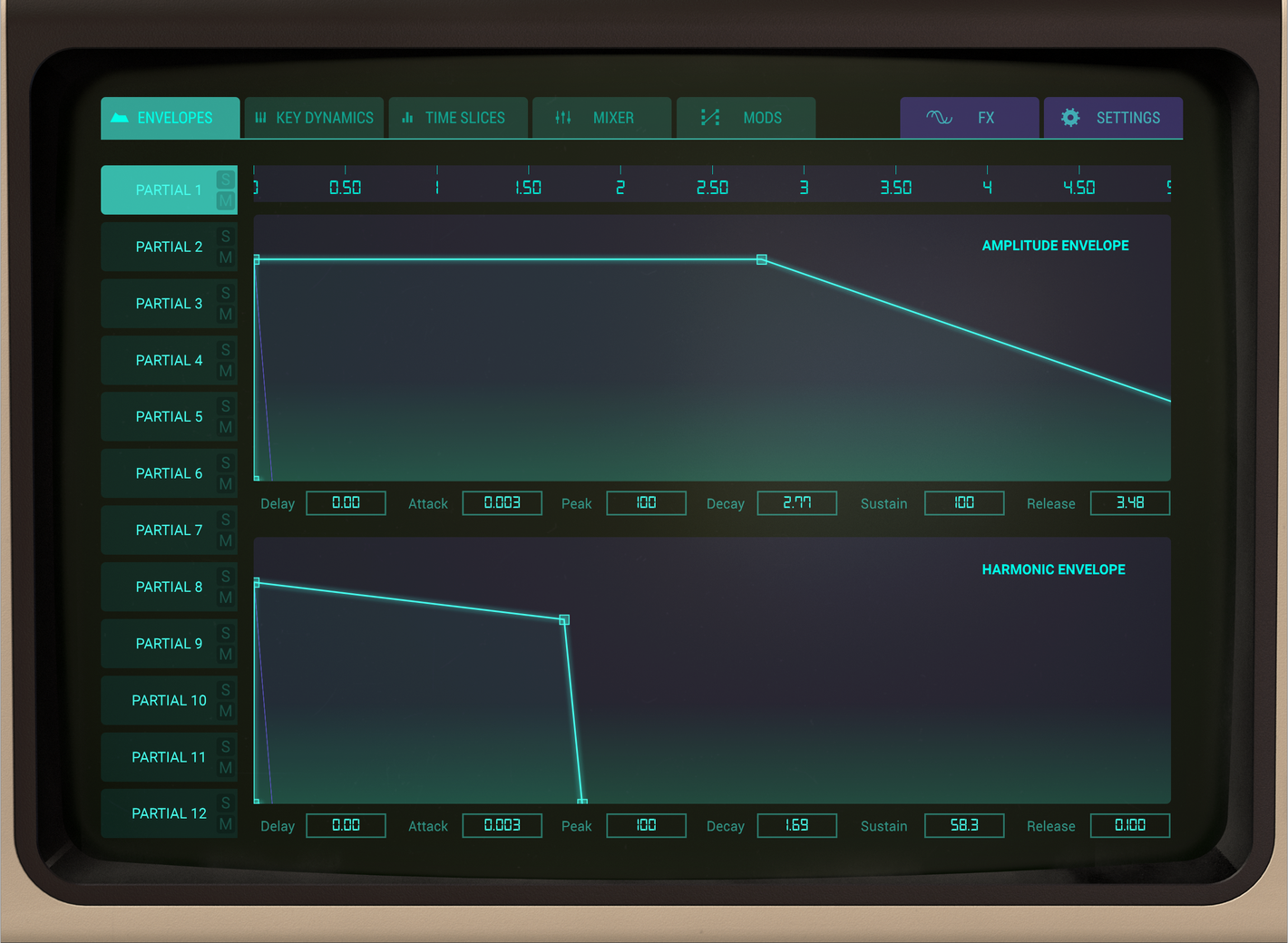The width and height of the screenshot is (1288, 943).
Task: Mute Partial 8 with its M toggle
Action: (225, 598)
